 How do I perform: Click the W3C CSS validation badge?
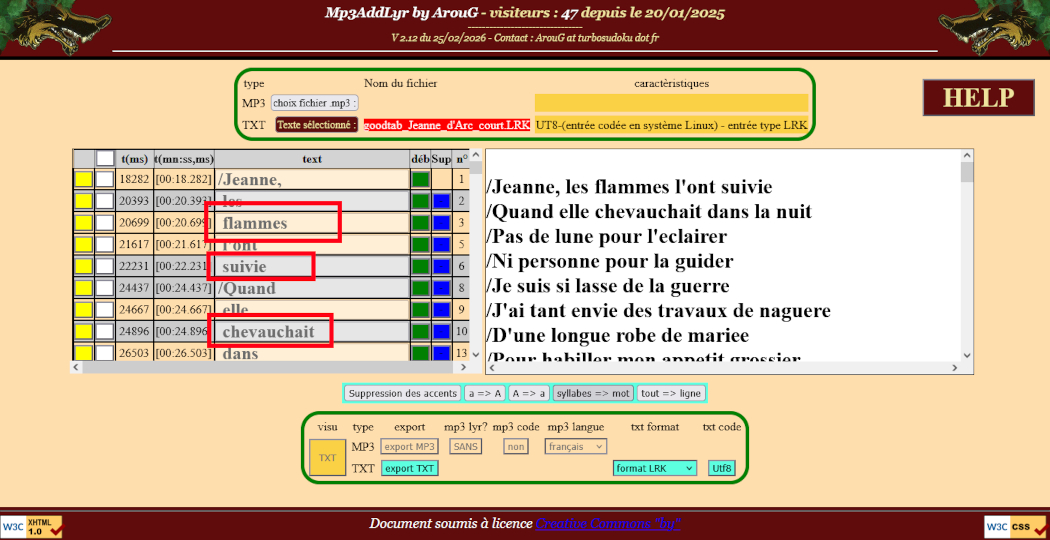pos(1016,526)
